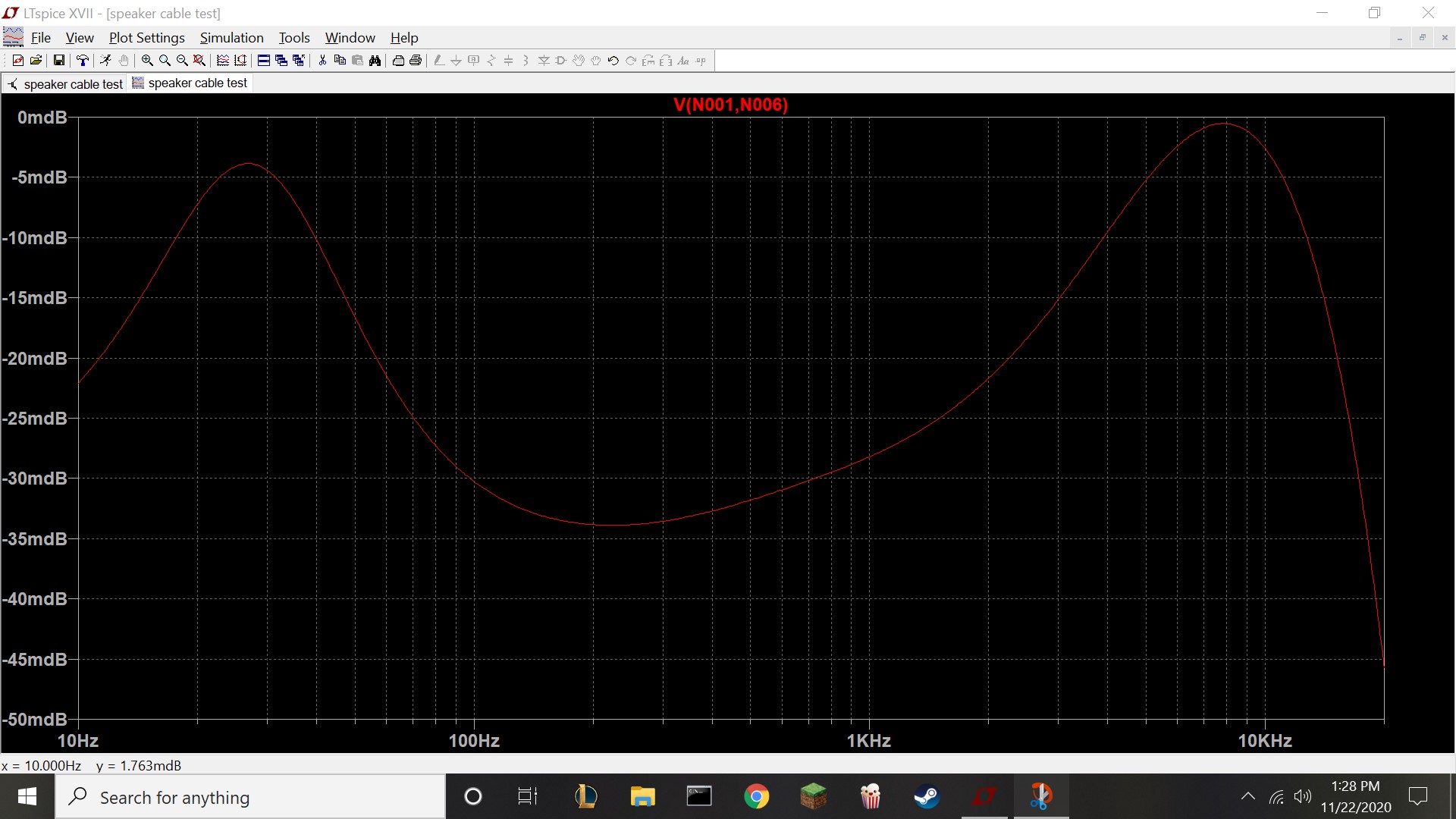Viewport: 1456px width, 819px height.
Task: Open the Simulation menu
Action: pyautogui.click(x=231, y=38)
